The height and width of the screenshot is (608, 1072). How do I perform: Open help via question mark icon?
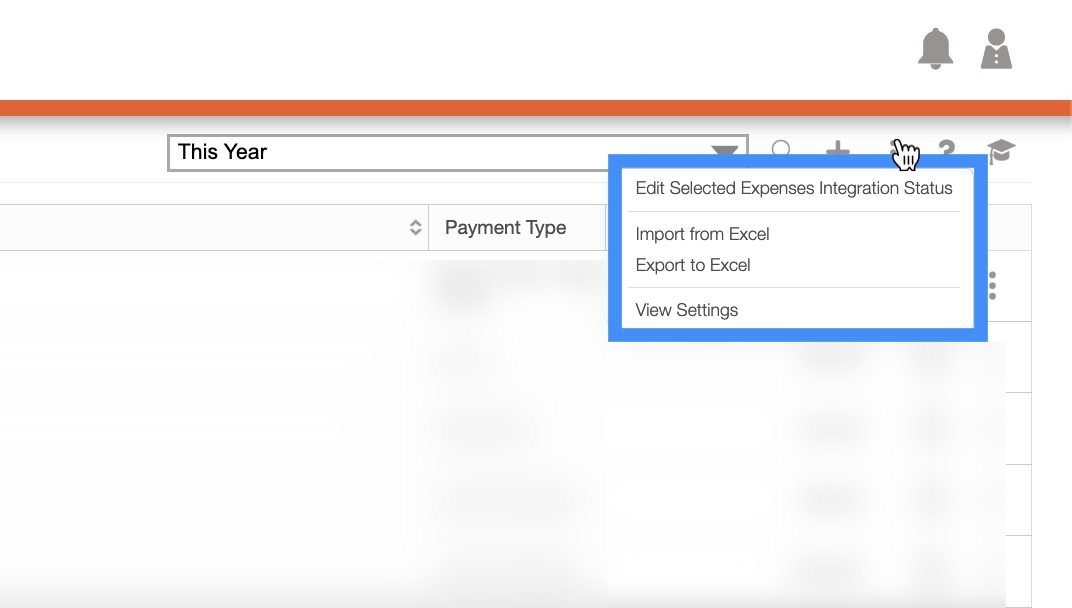coord(946,152)
